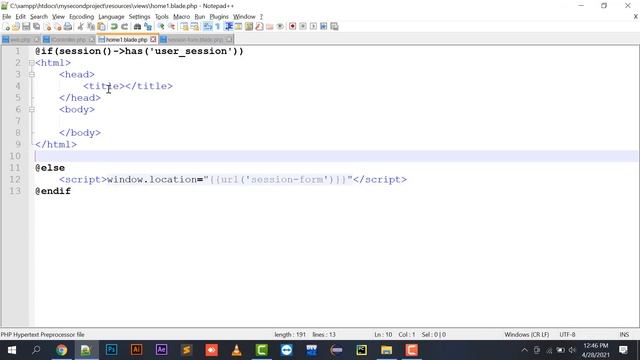Viewport: 640px width, 360px height.
Task: Toggle the INS insert mode indicator
Action: pyautogui.click(x=624, y=334)
